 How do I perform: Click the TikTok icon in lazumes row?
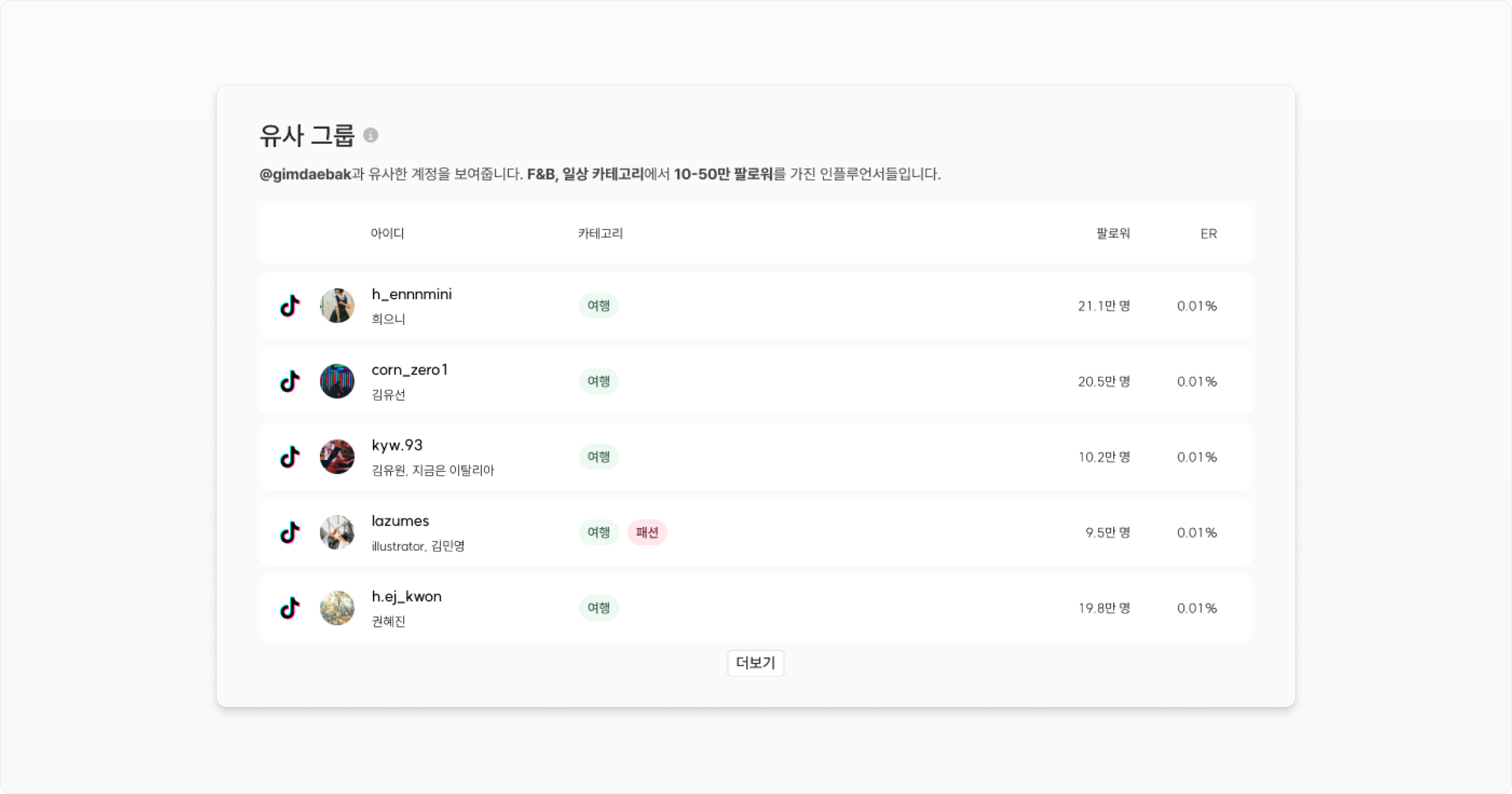pos(290,532)
